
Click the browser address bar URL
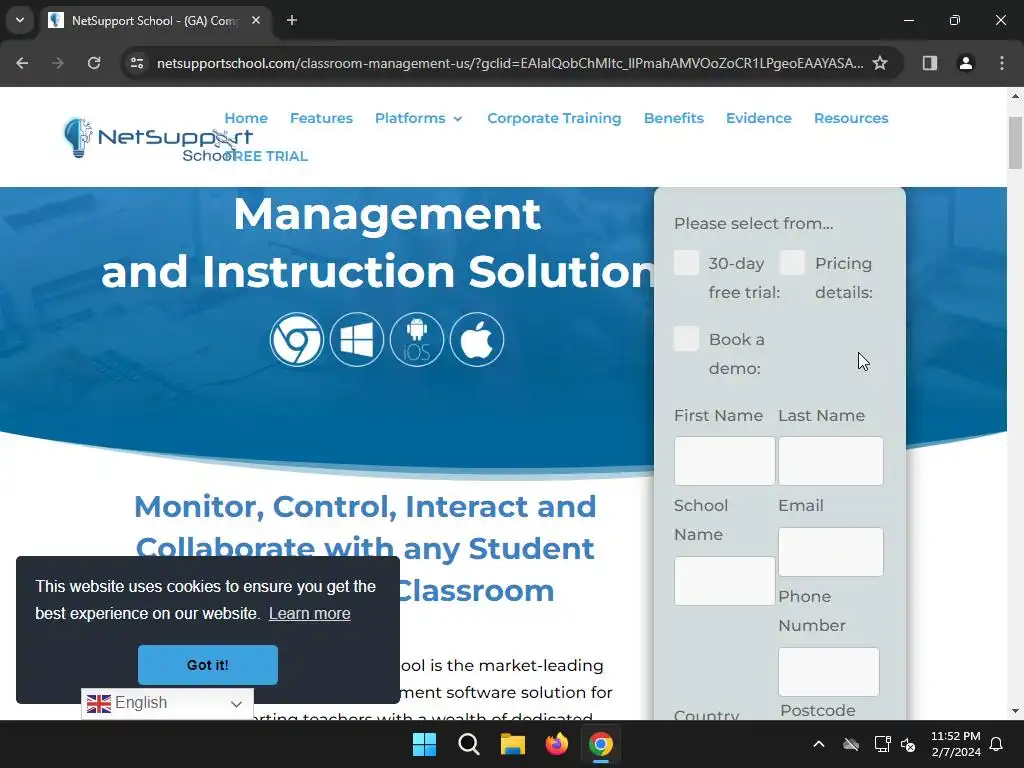click(509, 63)
